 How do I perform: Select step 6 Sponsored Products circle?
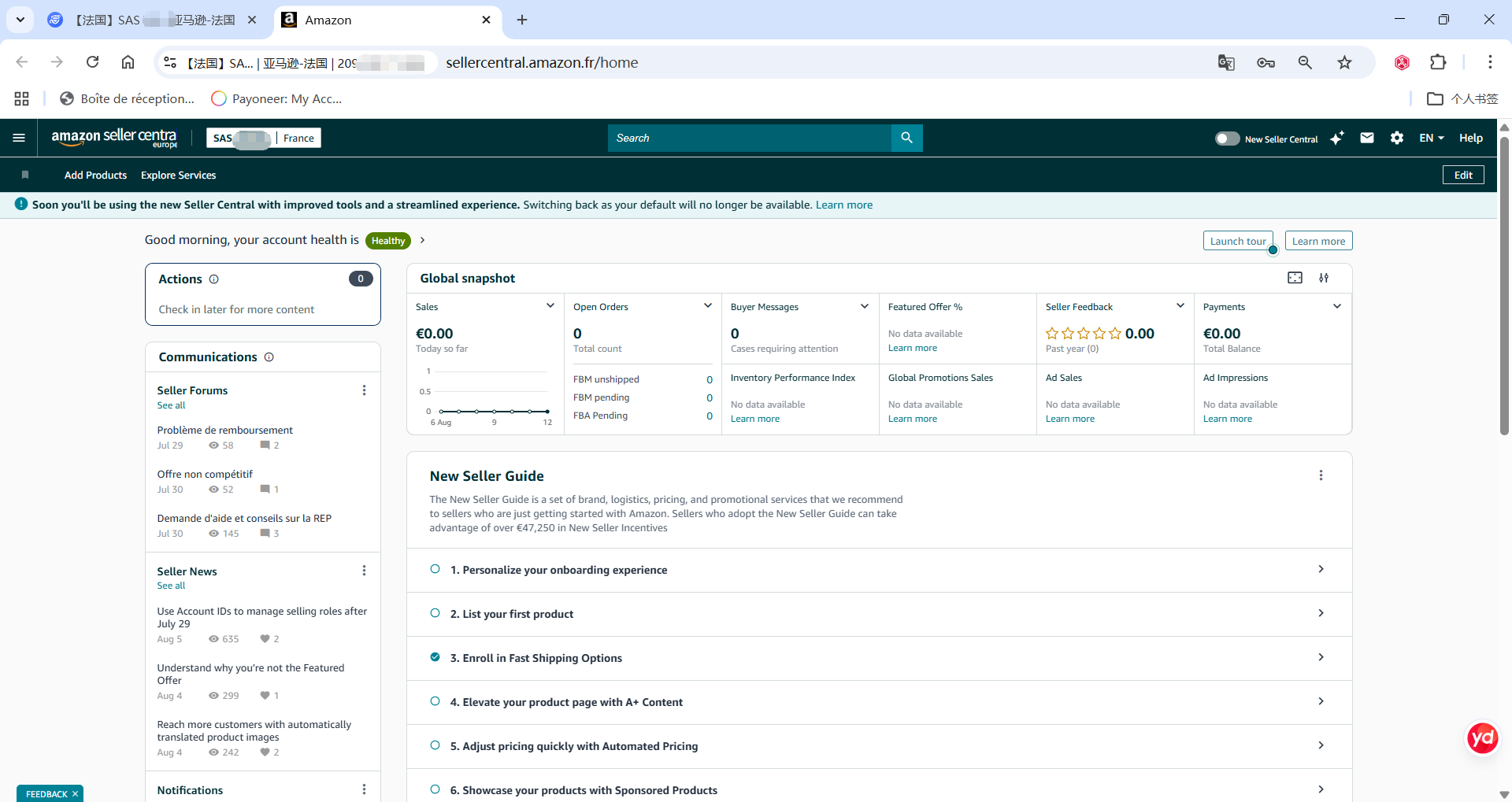click(x=435, y=789)
